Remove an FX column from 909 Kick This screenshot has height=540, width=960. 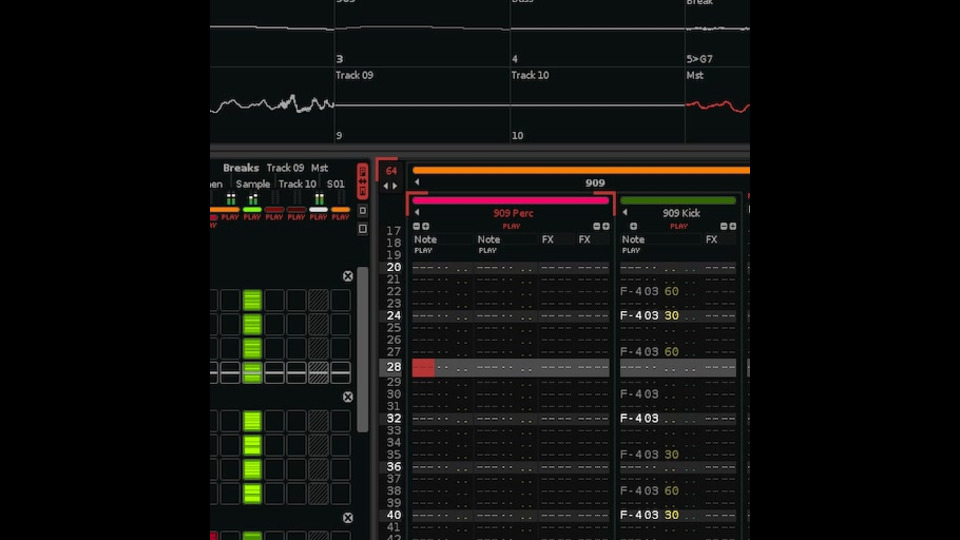click(724, 227)
